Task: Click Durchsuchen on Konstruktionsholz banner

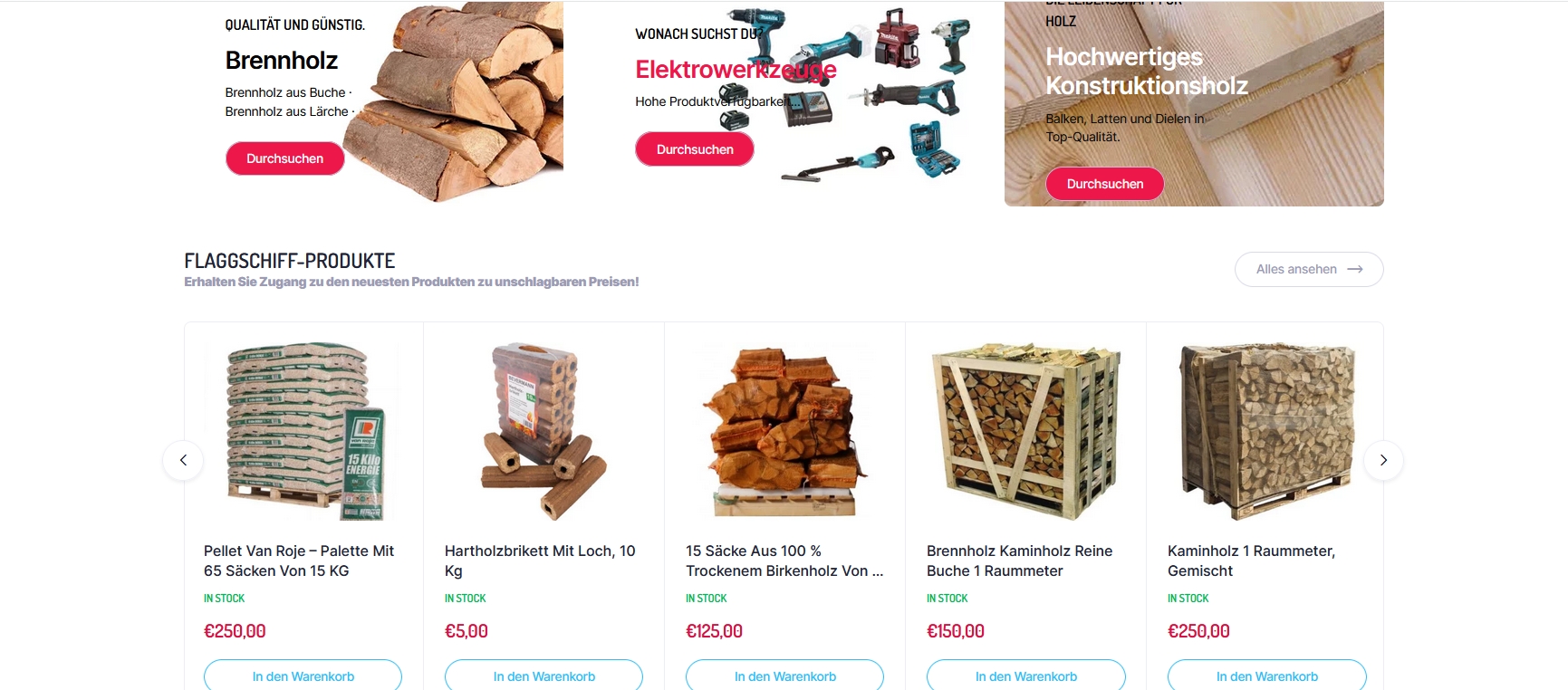Action: tap(1105, 184)
